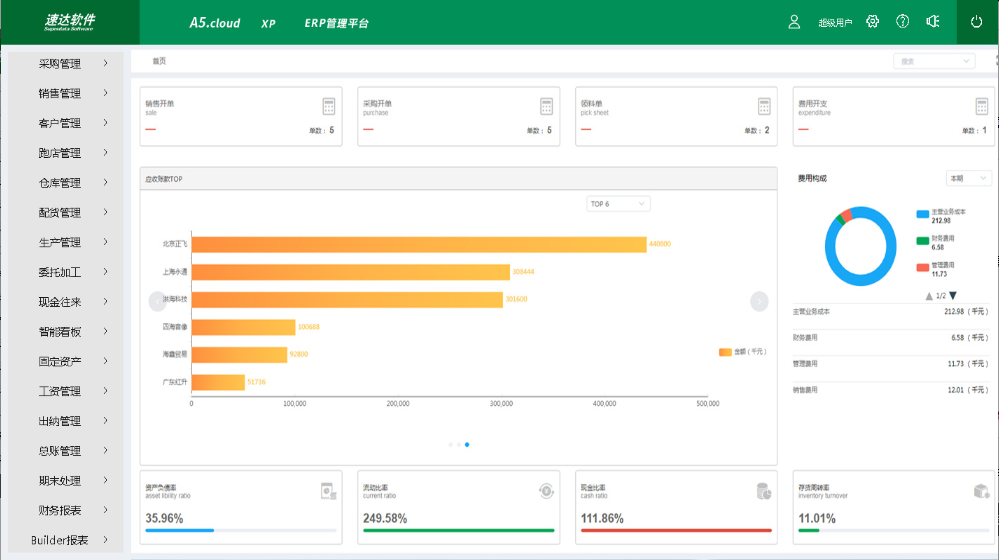Click the plug icon in the header
The width and height of the screenshot is (999, 560).
933,22
